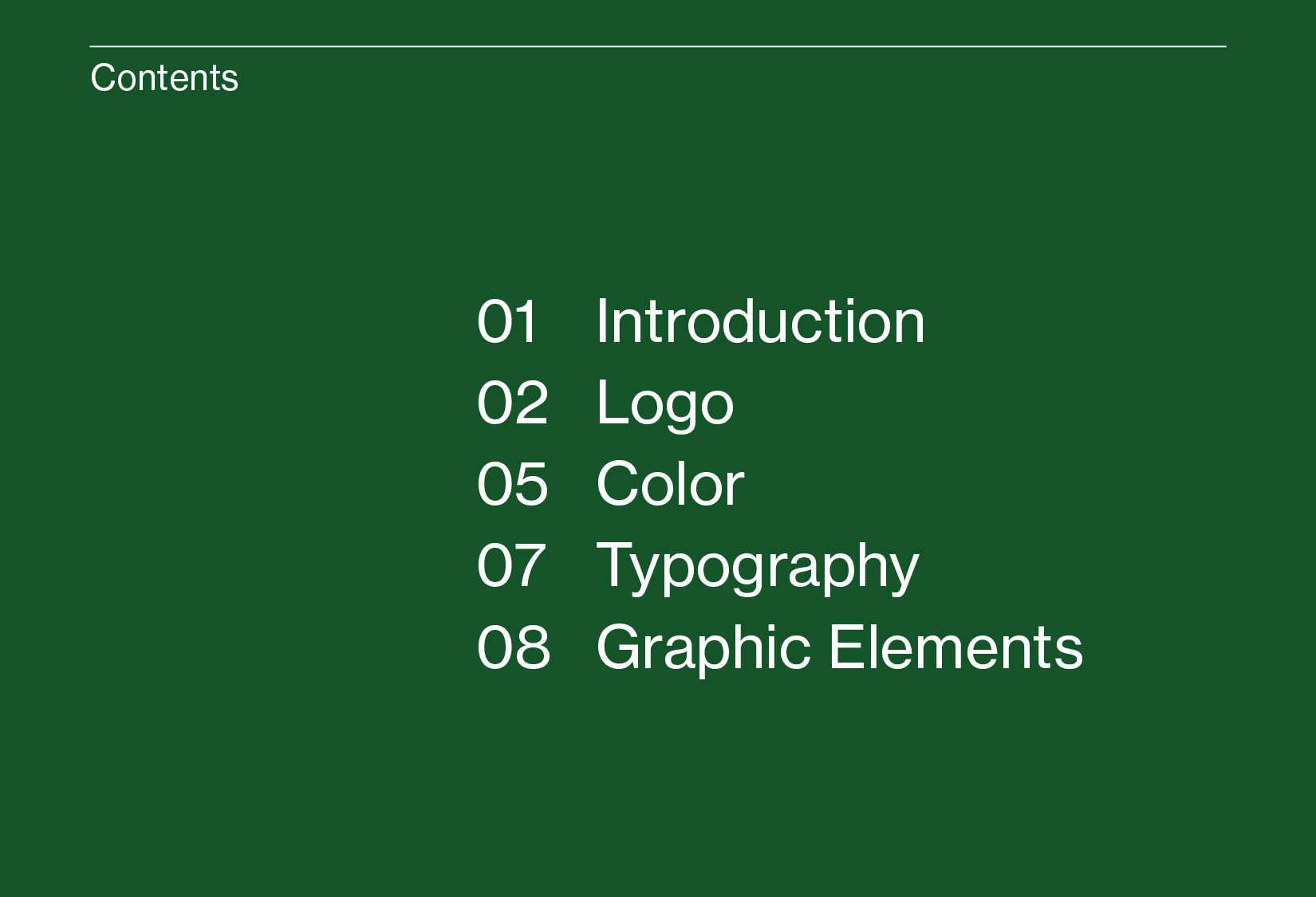Click the capital C of Color
The height and width of the screenshot is (897, 1316).
coord(619,484)
